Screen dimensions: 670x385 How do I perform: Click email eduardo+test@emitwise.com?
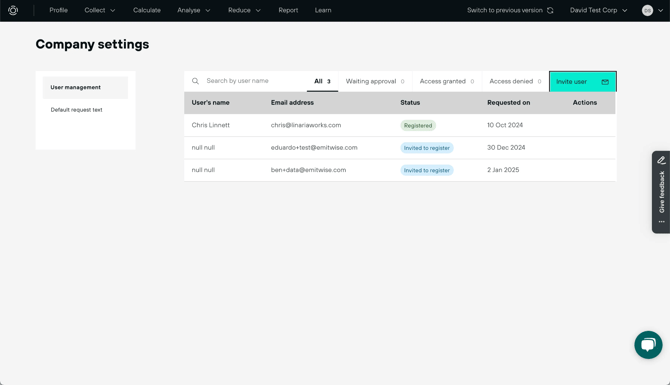(x=314, y=147)
